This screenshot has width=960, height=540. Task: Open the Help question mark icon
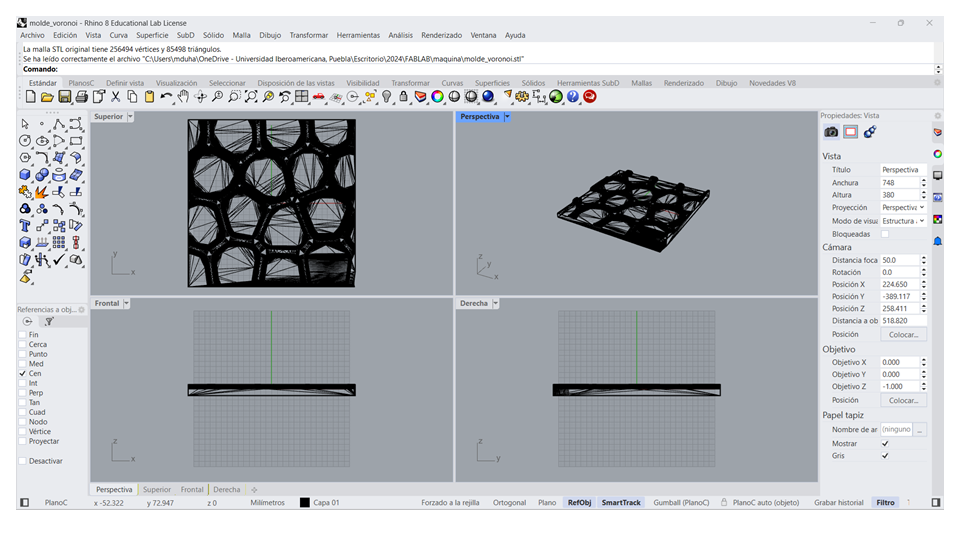click(573, 97)
